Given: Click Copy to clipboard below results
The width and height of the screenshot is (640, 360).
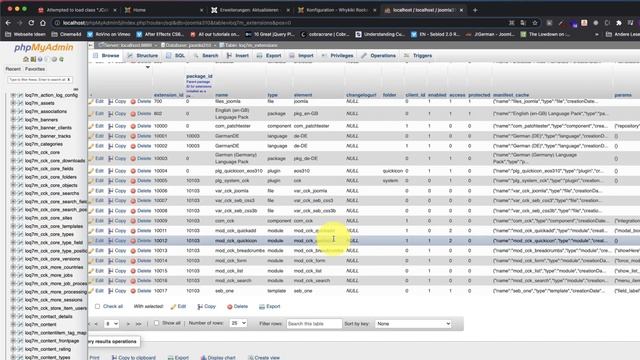Looking at the screenshot, I should click(134, 358).
